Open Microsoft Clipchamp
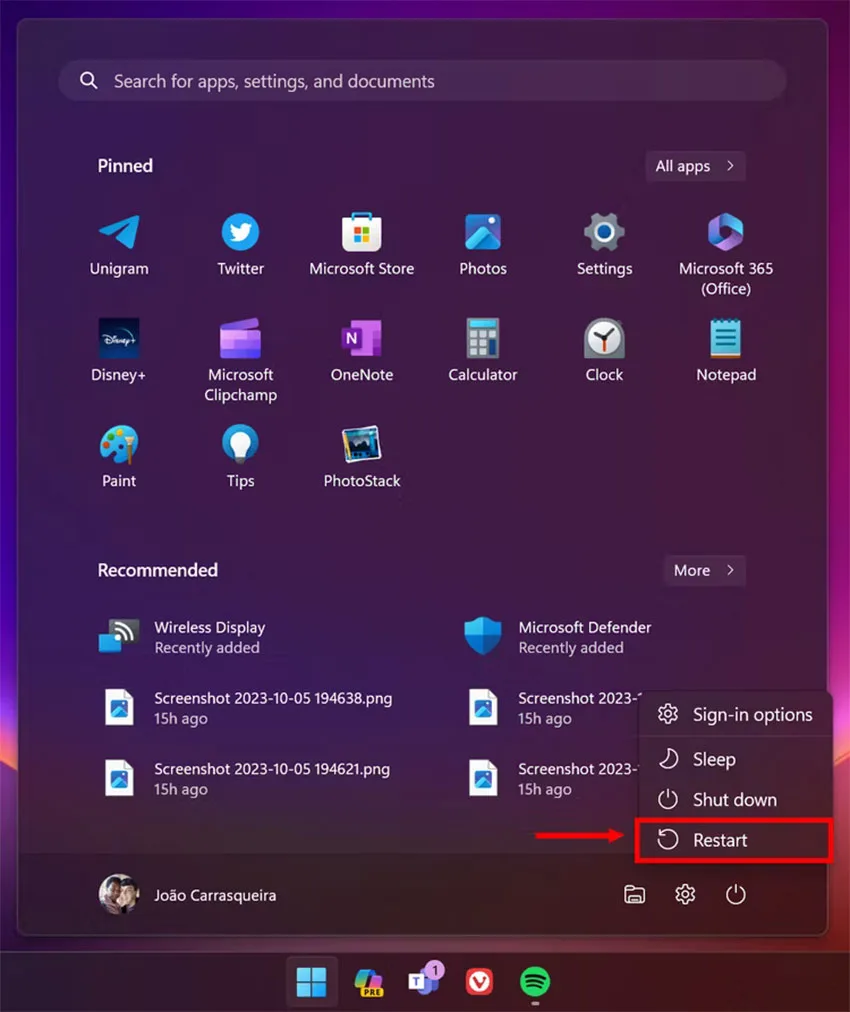The height and width of the screenshot is (1012, 850). point(240,361)
